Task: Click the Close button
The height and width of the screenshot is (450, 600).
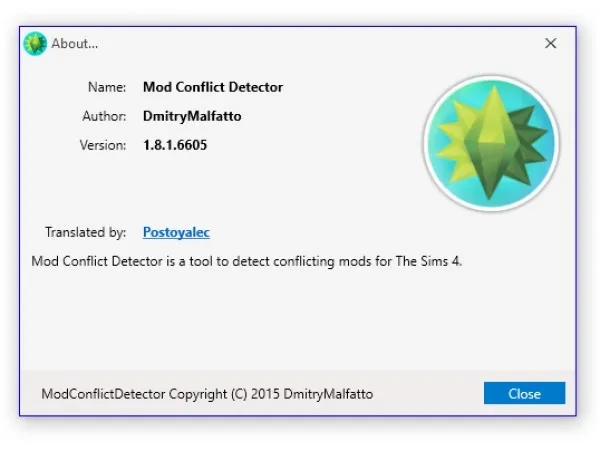Action: click(524, 393)
